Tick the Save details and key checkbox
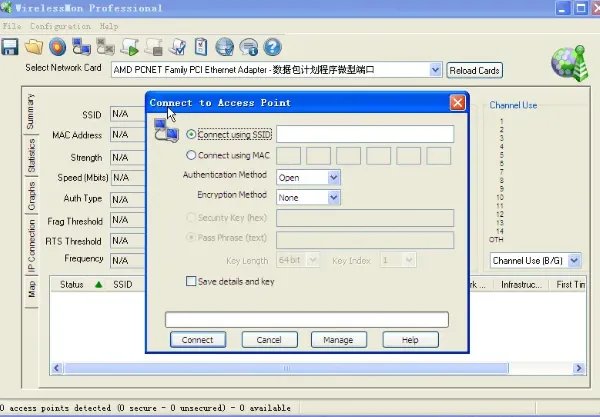The image size is (600, 417). (191, 281)
